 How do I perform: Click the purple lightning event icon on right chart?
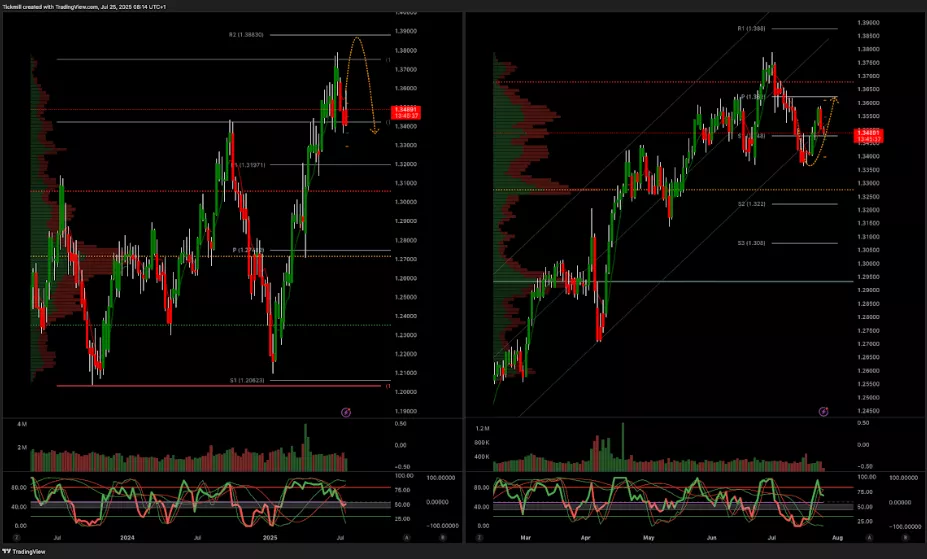click(x=823, y=411)
